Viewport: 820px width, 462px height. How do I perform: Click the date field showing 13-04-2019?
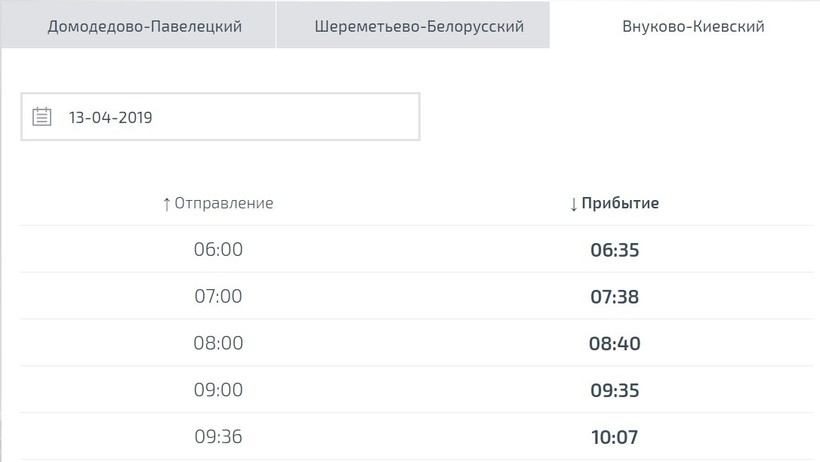[x=220, y=117]
